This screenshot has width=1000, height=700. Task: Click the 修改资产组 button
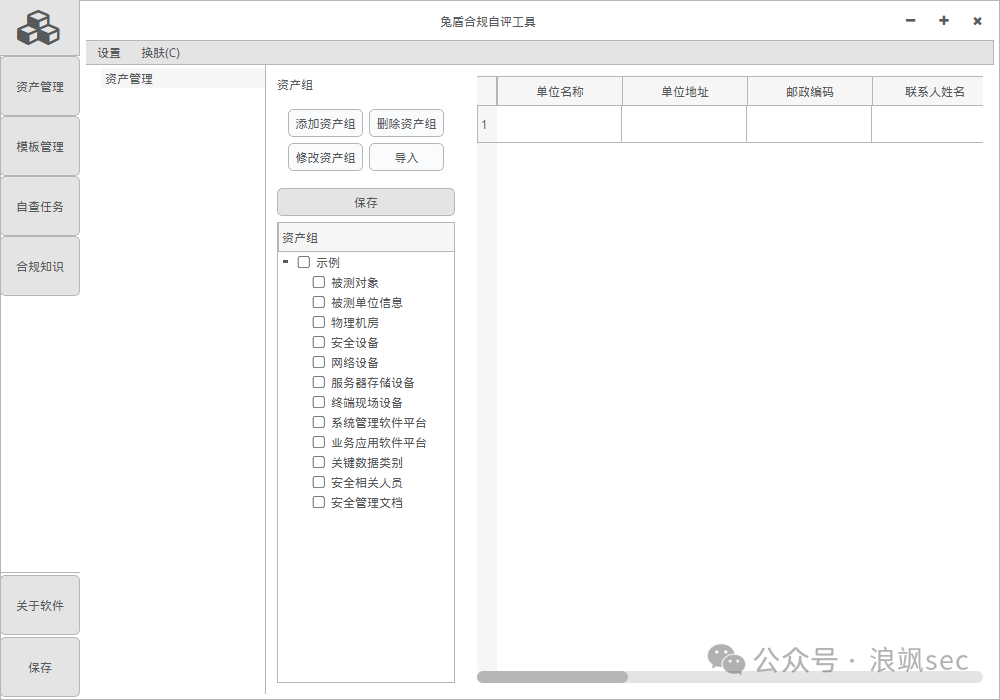(x=325, y=157)
